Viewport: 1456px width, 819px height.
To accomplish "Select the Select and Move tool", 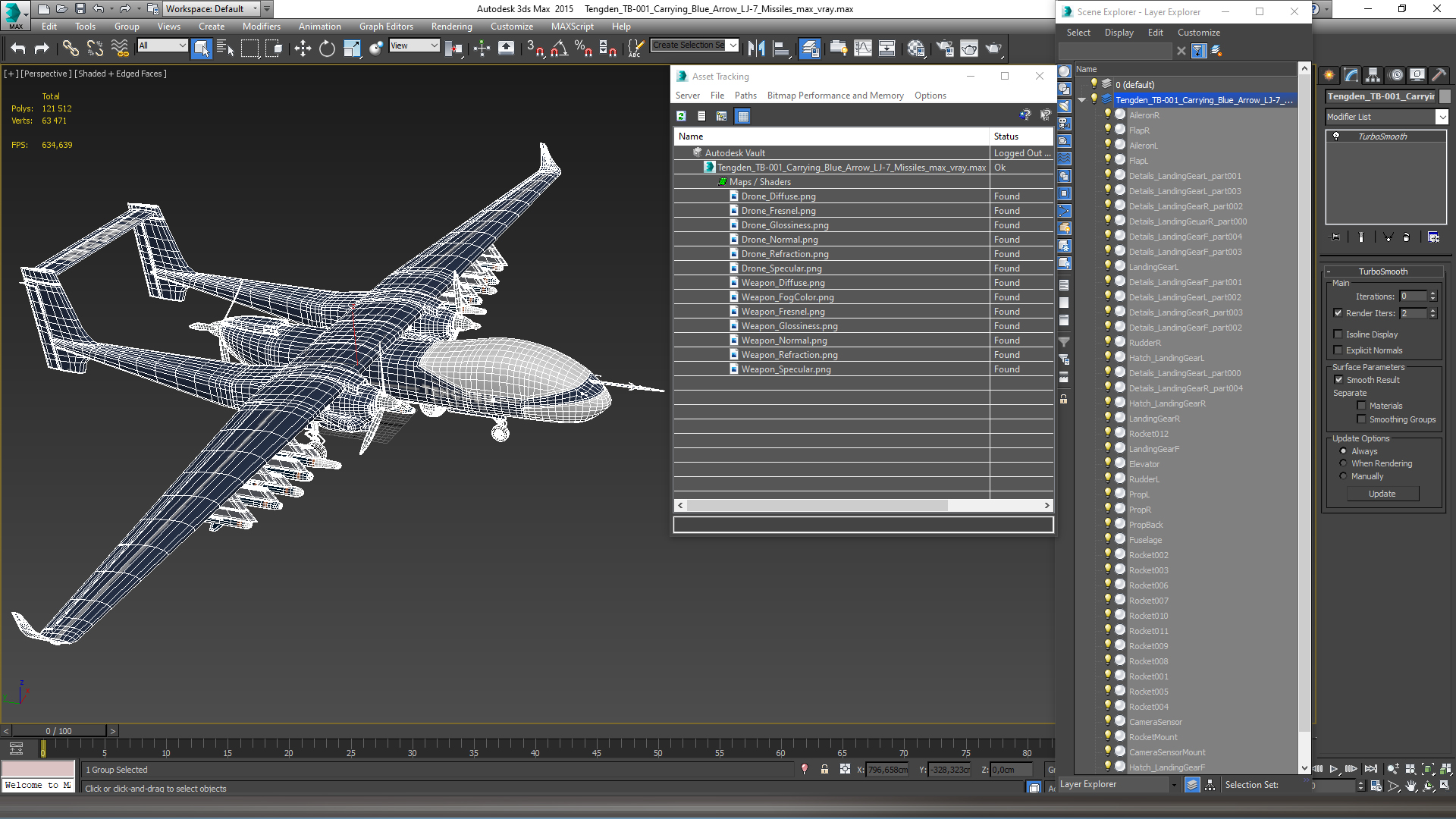I will tap(303, 49).
